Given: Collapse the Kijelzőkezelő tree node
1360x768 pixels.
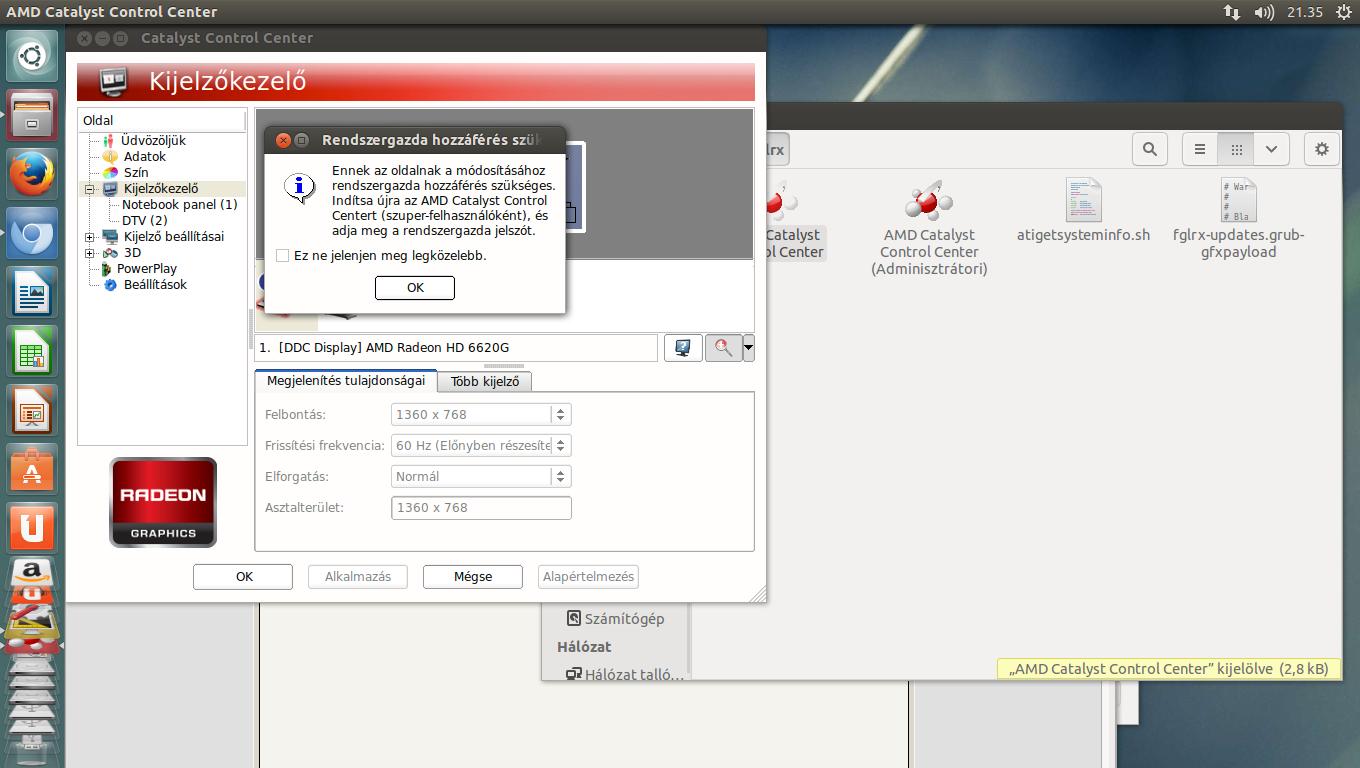Looking at the screenshot, I should point(89,189).
